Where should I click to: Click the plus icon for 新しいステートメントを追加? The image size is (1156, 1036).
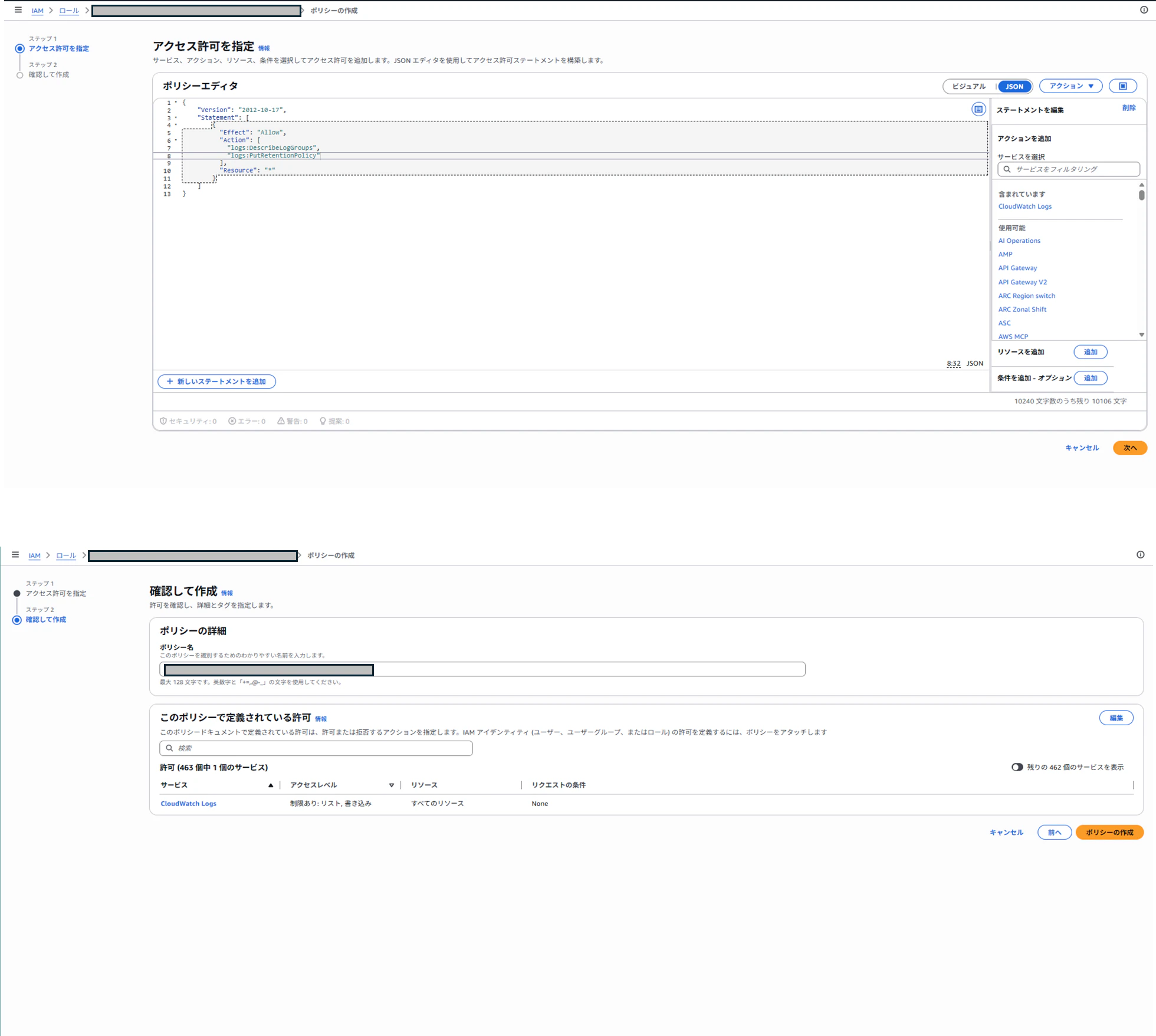click(170, 381)
